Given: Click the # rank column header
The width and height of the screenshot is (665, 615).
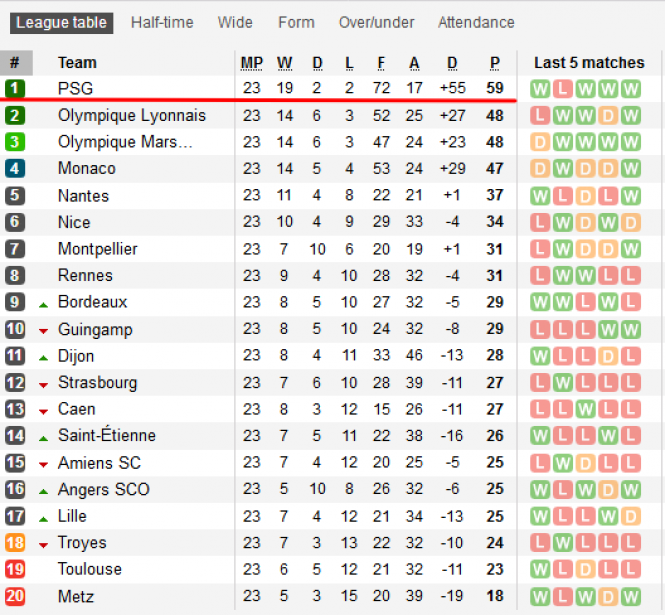Looking at the screenshot, I should (x=15, y=62).
